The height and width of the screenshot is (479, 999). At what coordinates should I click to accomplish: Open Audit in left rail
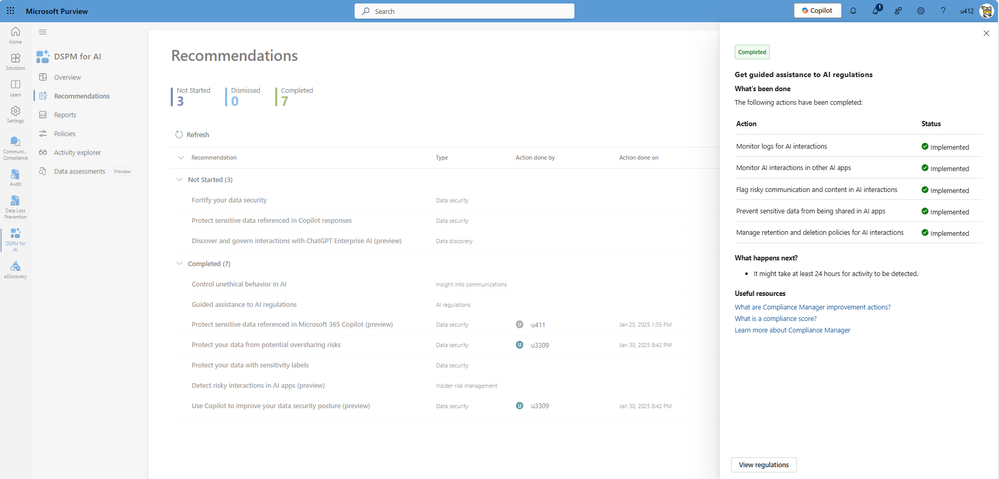click(x=15, y=178)
